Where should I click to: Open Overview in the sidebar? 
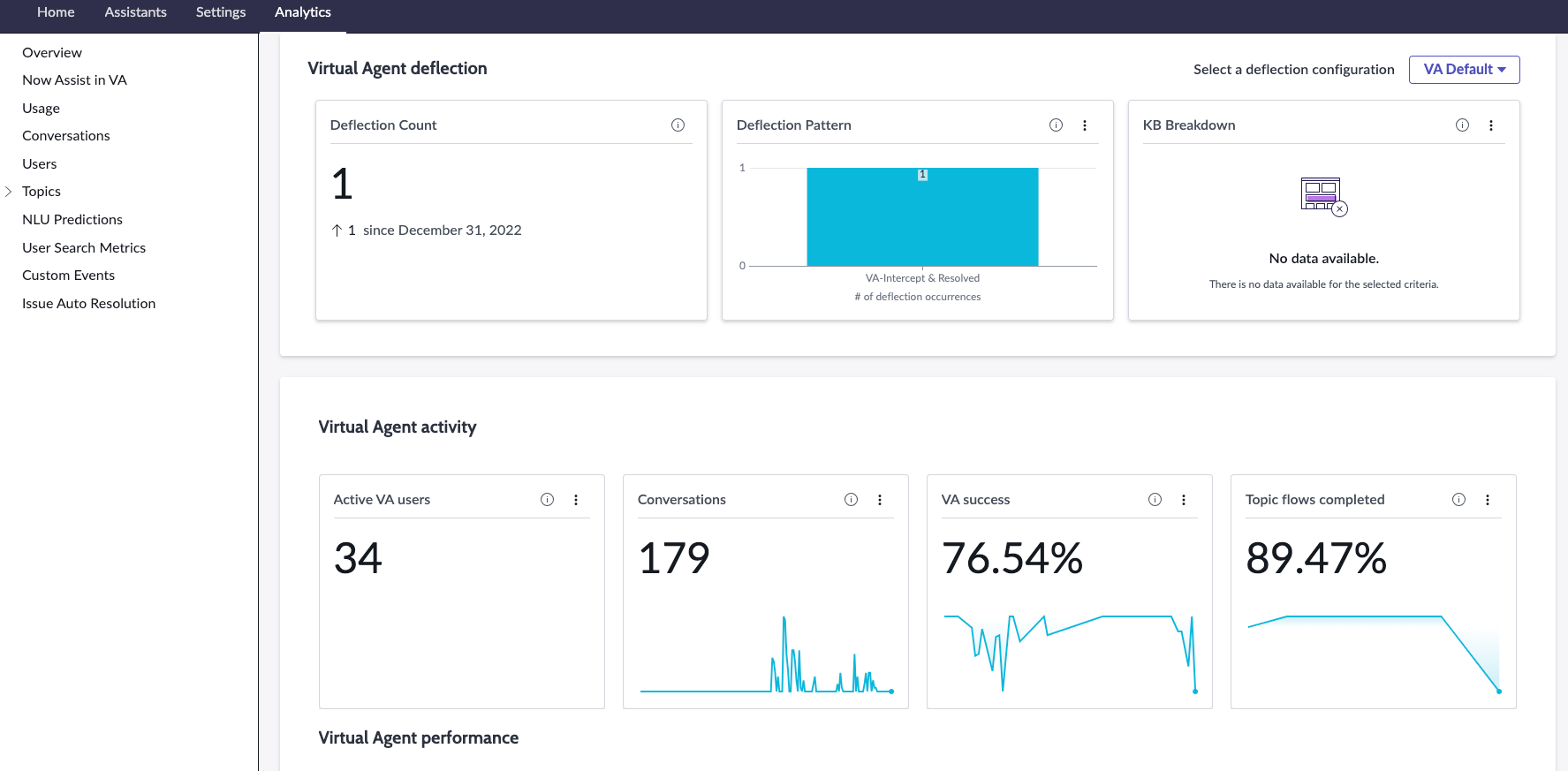click(x=52, y=53)
